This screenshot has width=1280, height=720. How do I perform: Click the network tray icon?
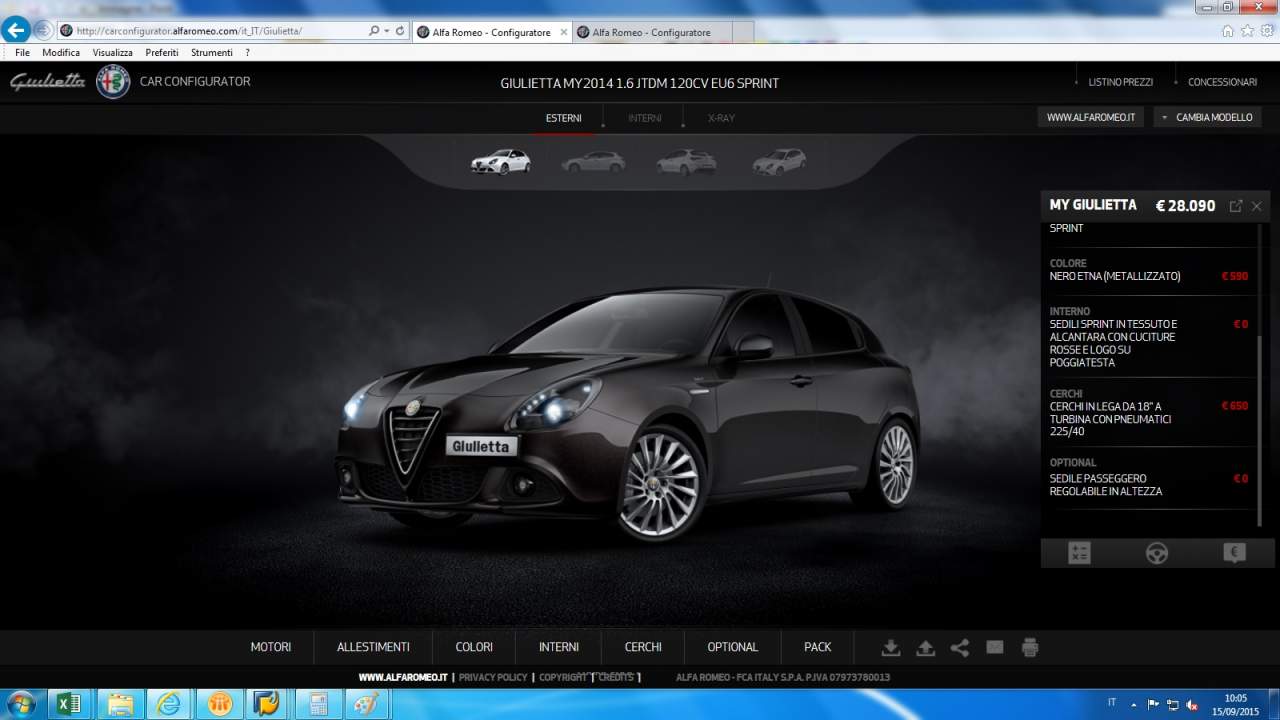click(x=1172, y=703)
